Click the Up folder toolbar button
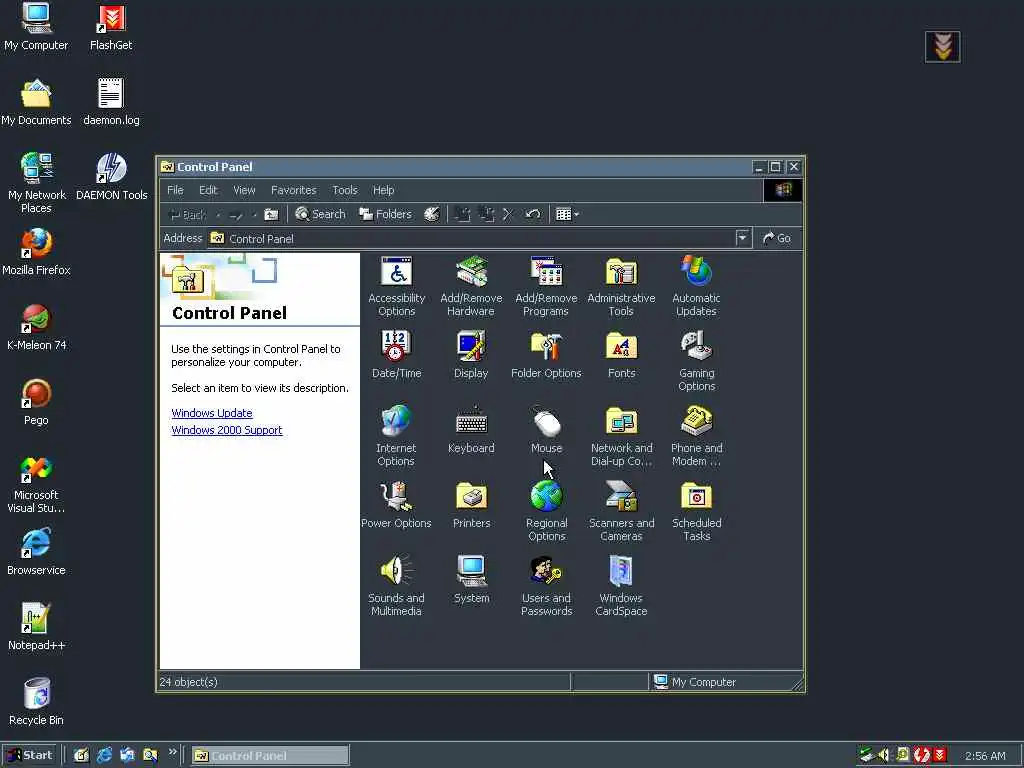1024x768 pixels. (x=271, y=214)
